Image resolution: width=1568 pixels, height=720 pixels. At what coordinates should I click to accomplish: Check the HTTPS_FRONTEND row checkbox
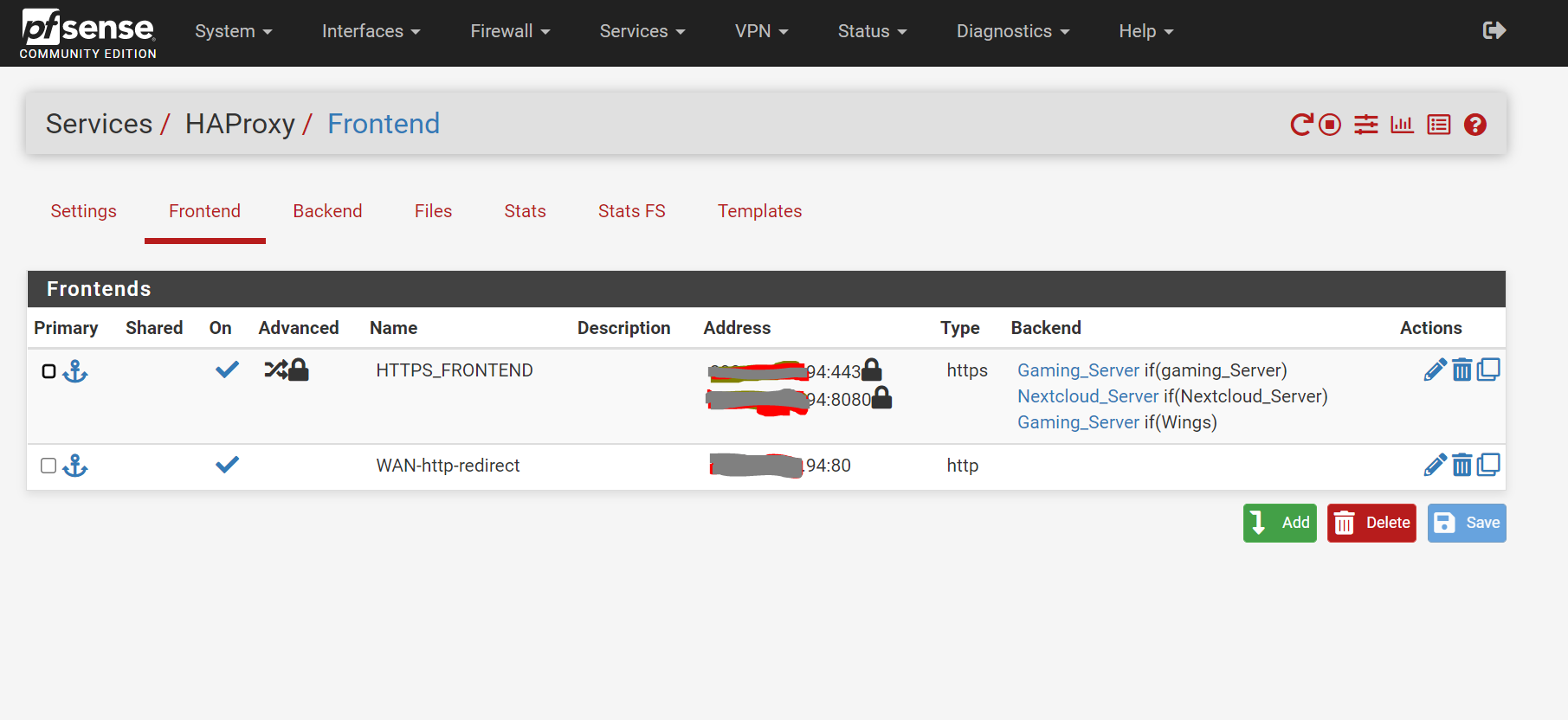click(49, 371)
